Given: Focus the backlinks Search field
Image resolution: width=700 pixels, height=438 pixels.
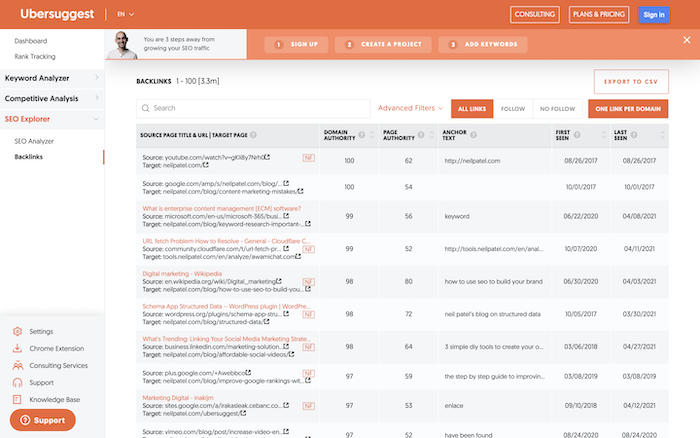Looking at the screenshot, I should click(x=253, y=108).
